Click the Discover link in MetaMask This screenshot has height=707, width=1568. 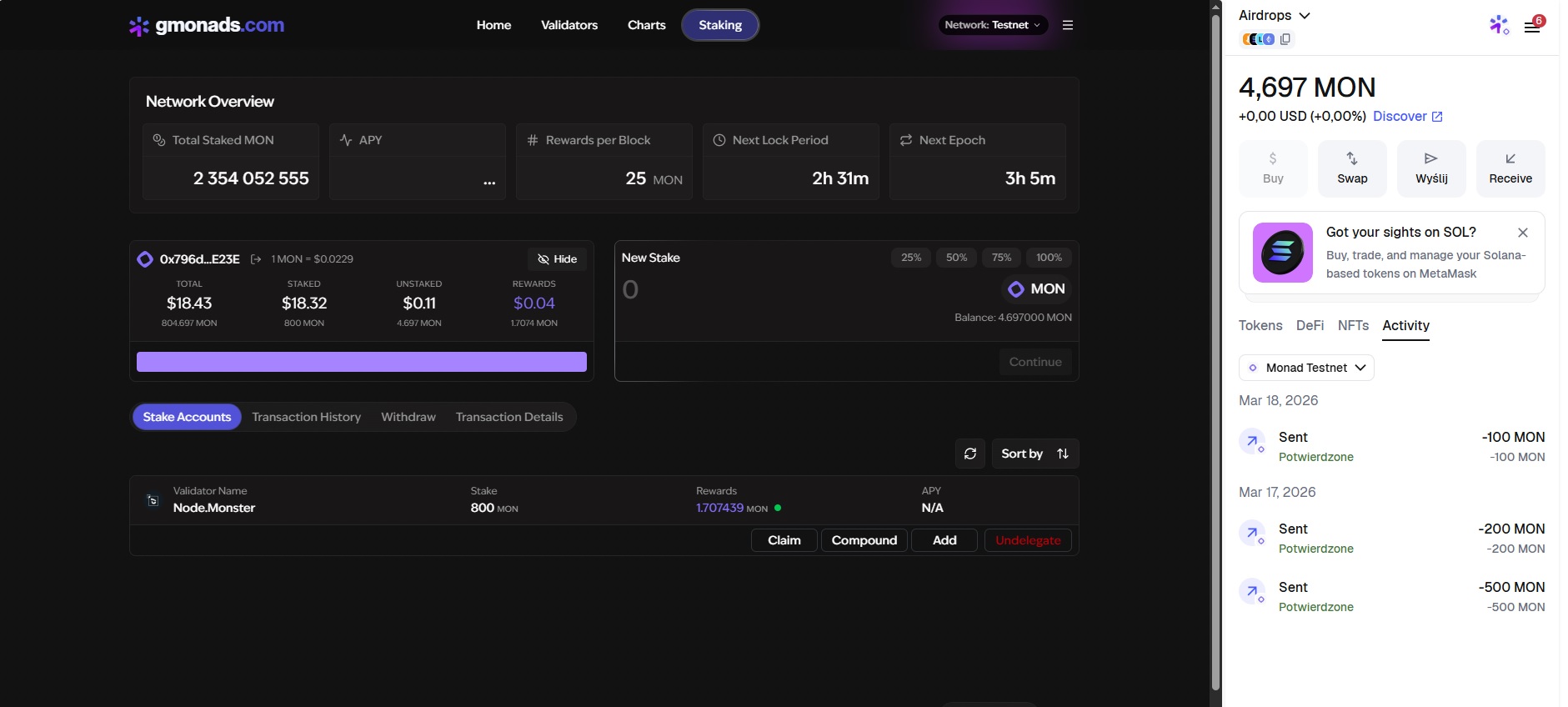pos(1407,117)
